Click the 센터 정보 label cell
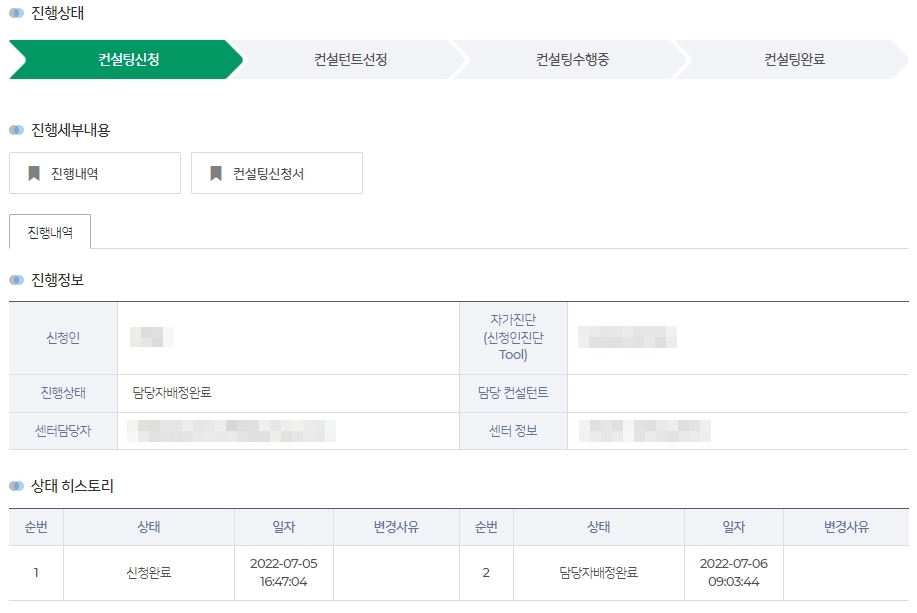This screenshot has height=613, width=917. (x=513, y=431)
